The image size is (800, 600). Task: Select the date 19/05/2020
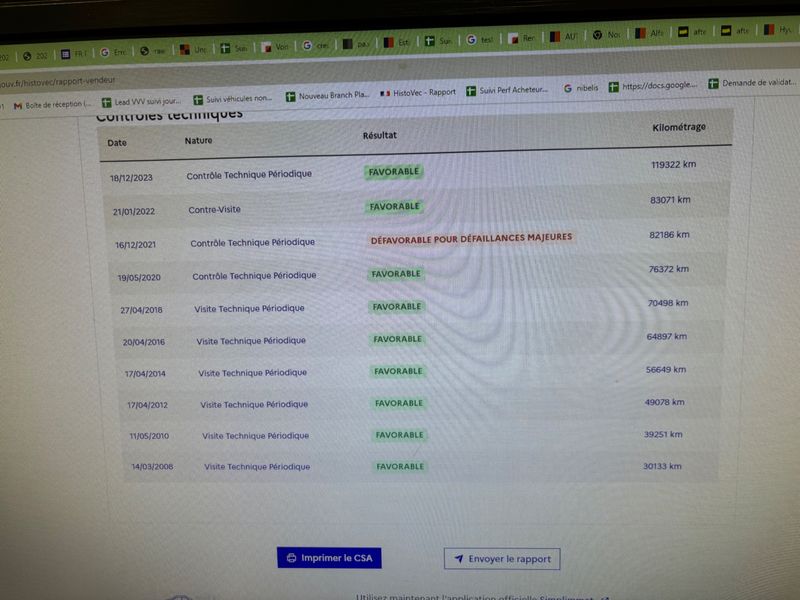(139, 278)
